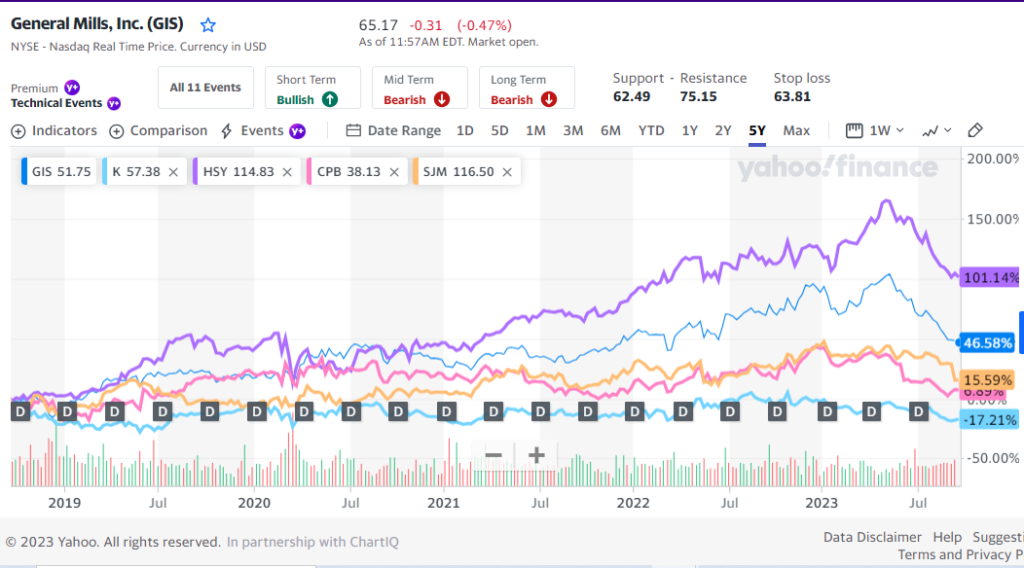Remove the HSY comparison ticker

[287, 172]
